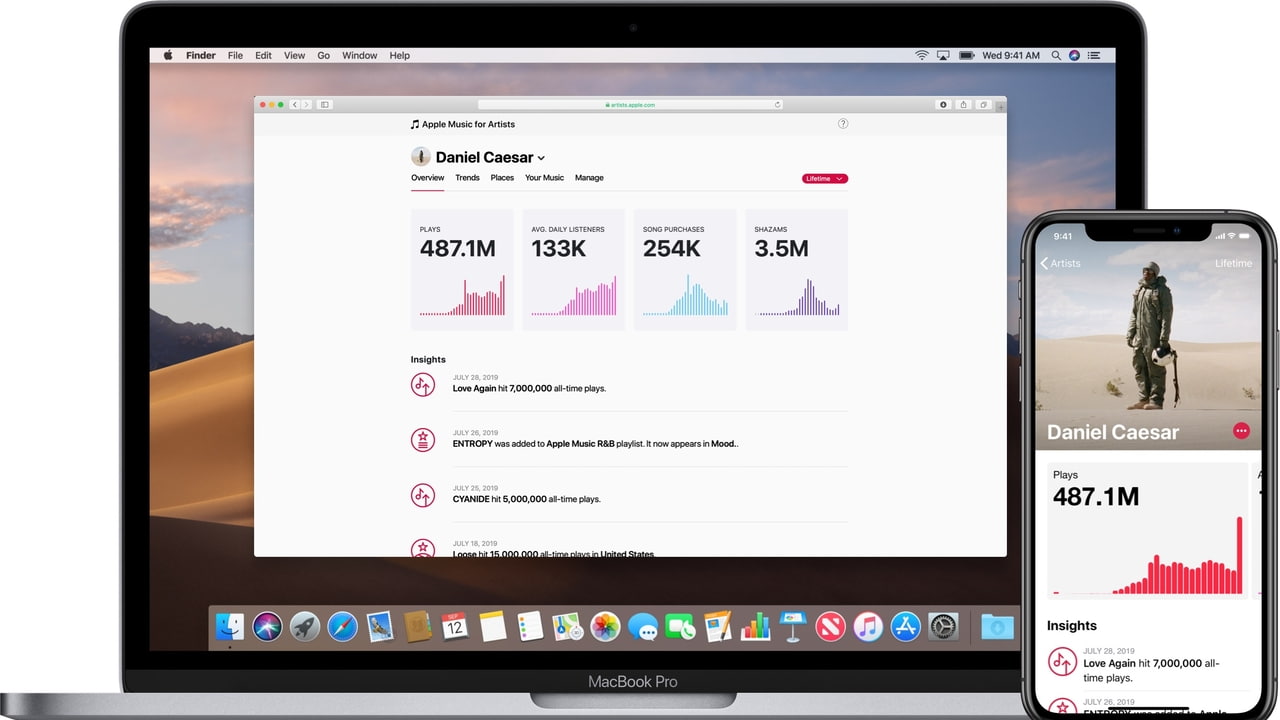Toggle the Safari sidebar button
This screenshot has width=1280, height=720.
tap(325, 104)
